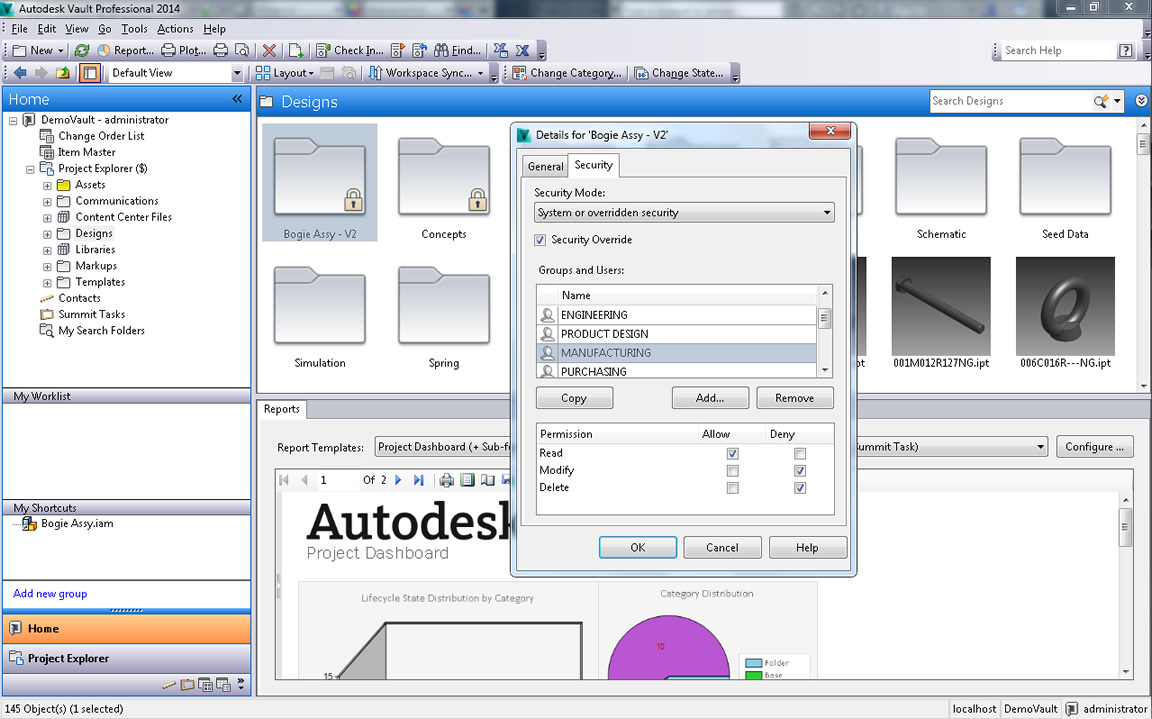This screenshot has width=1152, height=719.
Task: Click the Workspace Sync button
Action: pos(421,73)
